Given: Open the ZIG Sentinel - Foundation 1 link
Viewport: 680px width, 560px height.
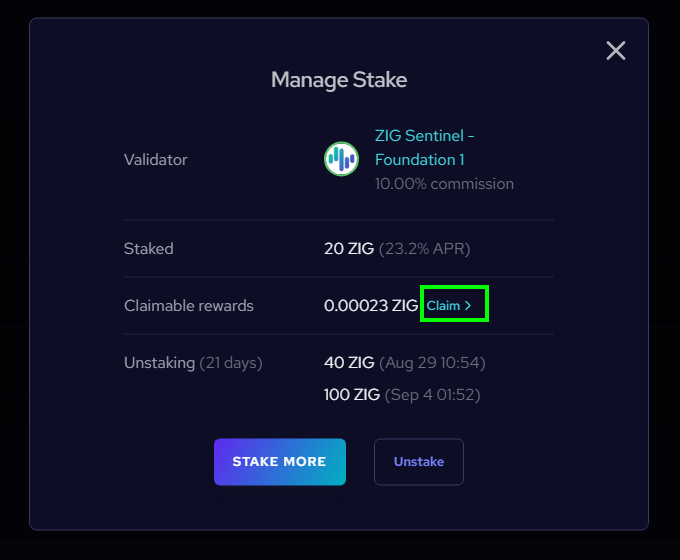Looking at the screenshot, I should pyautogui.click(x=424, y=147).
